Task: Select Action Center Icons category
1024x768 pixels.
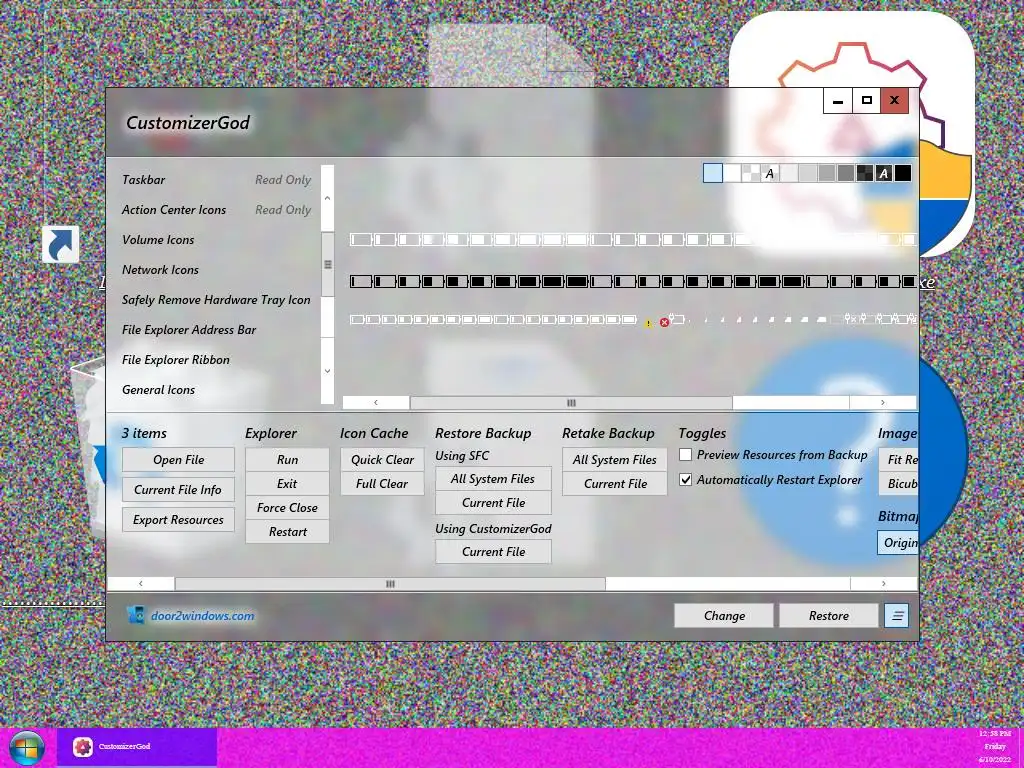Action: coord(216,210)
